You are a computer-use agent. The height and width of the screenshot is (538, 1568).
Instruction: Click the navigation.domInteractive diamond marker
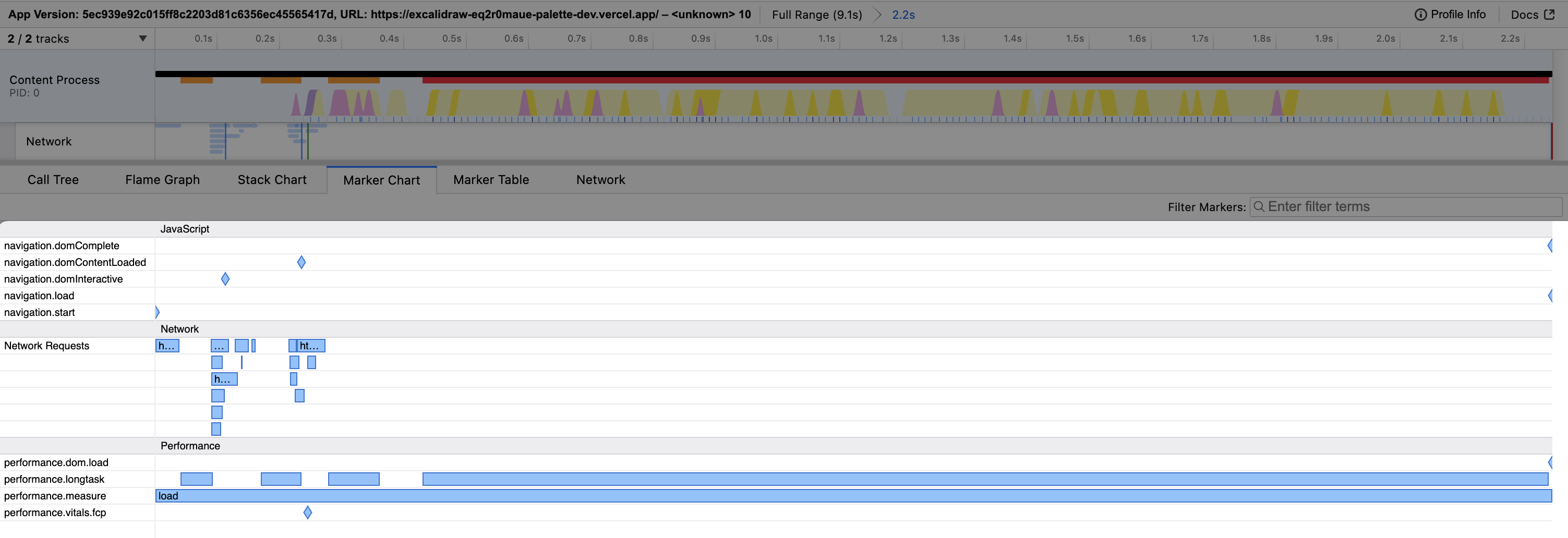225,279
